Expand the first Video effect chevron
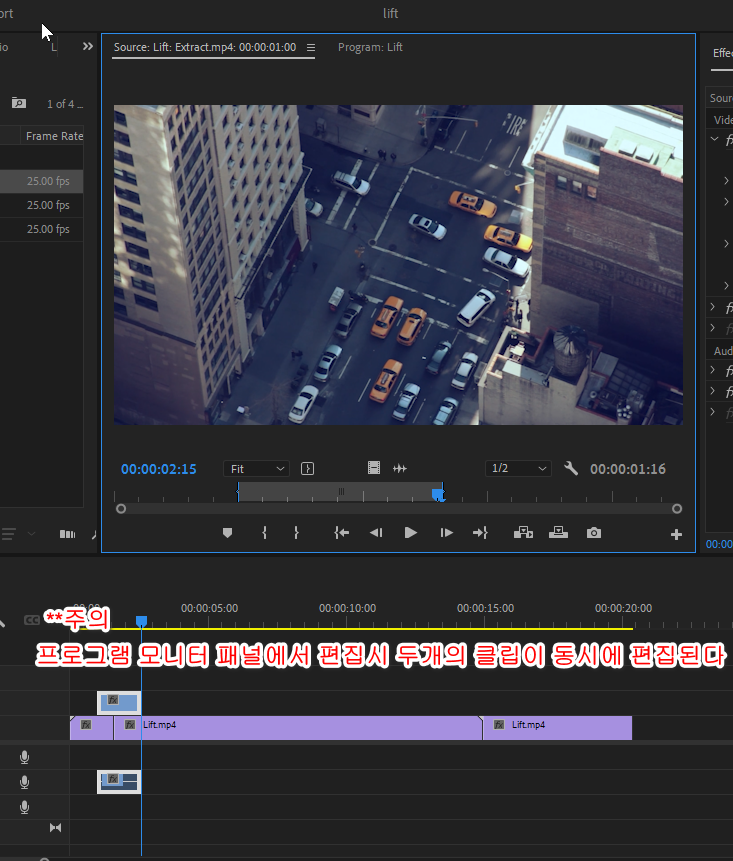733x861 pixels. (714, 140)
